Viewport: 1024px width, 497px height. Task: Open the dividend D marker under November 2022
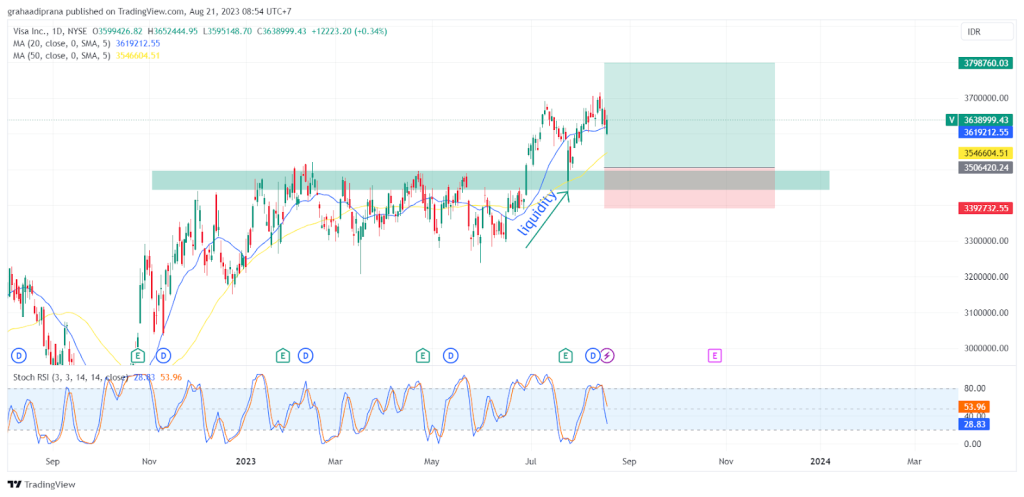tap(163, 356)
